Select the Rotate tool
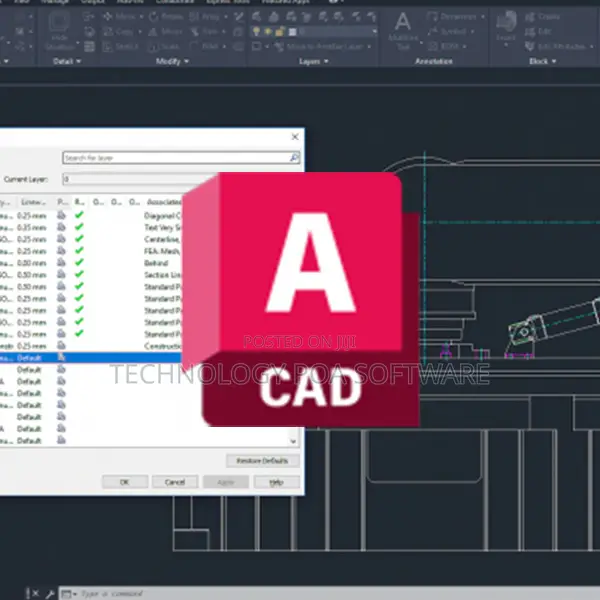600x600 pixels. pos(166,16)
